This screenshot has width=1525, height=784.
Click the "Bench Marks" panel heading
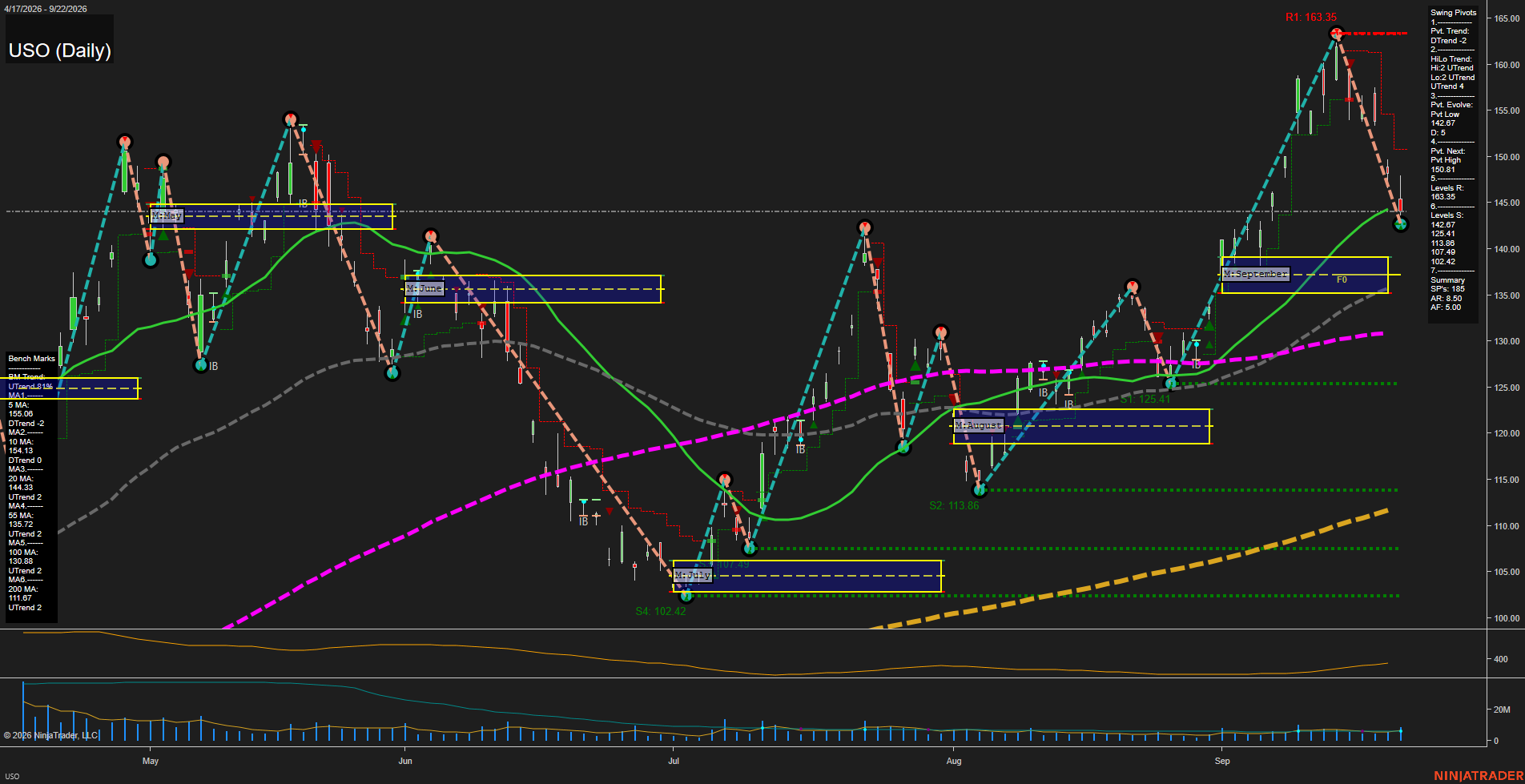click(32, 359)
